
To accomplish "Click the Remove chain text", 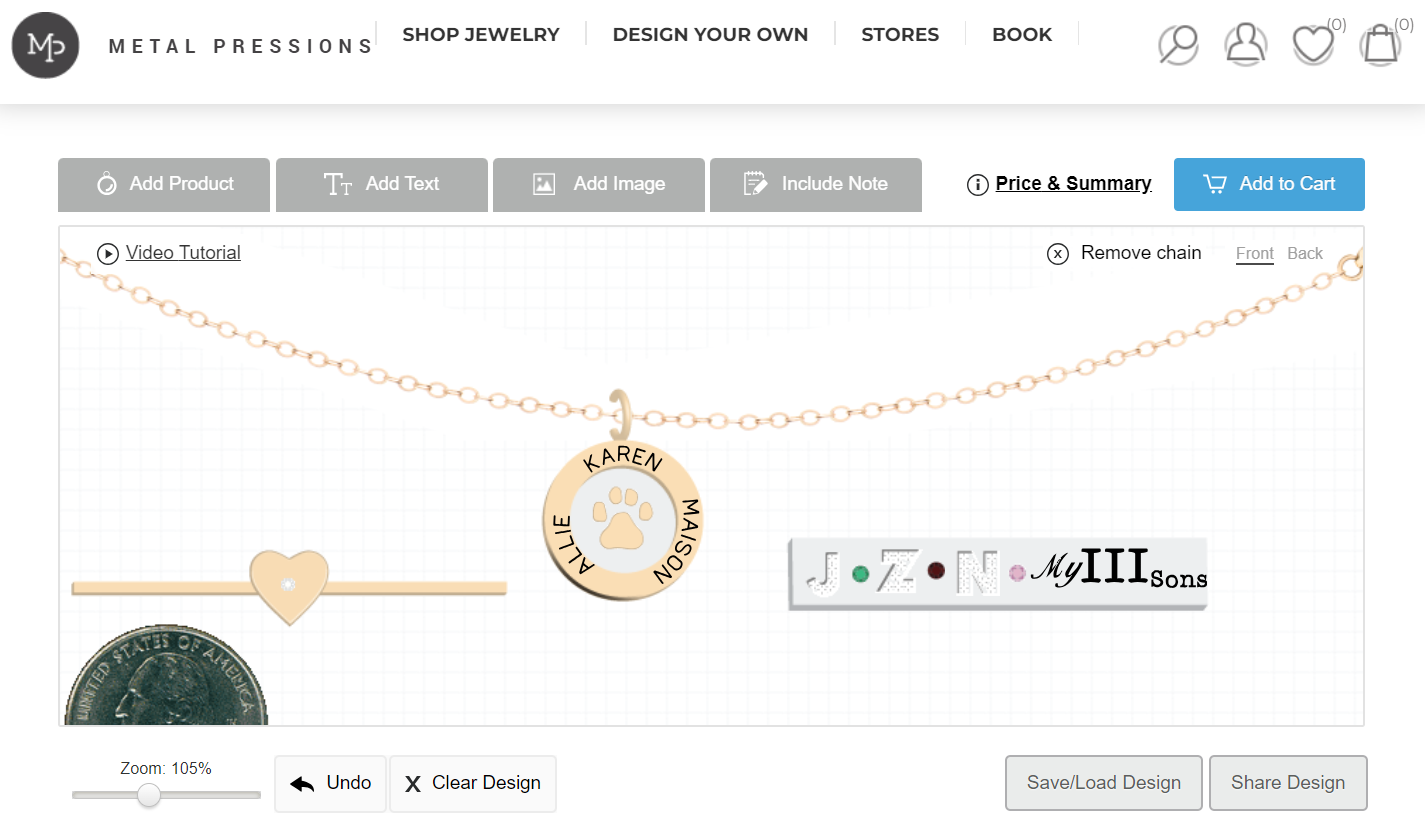I will [x=1141, y=253].
